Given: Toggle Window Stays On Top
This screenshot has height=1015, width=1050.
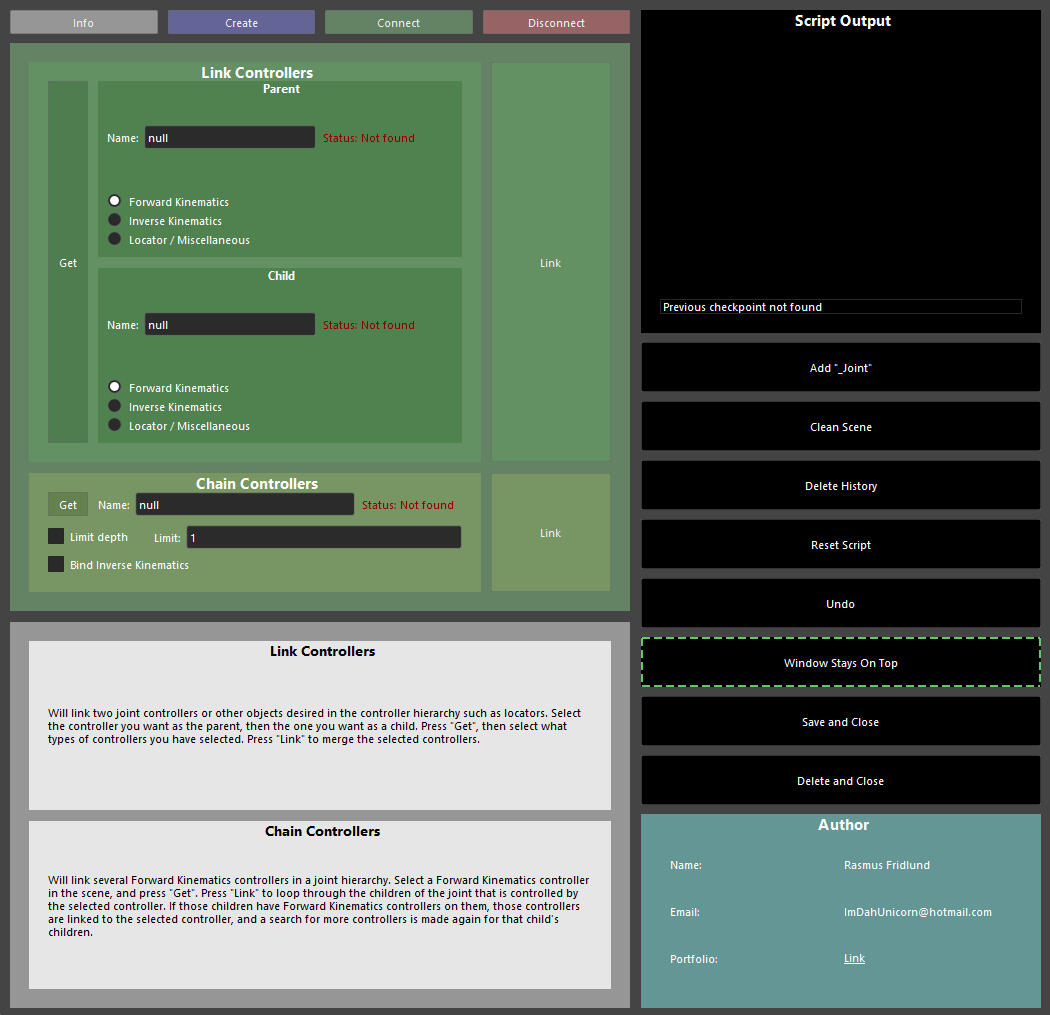Looking at the screenshot, I should (x=840, y=663).
